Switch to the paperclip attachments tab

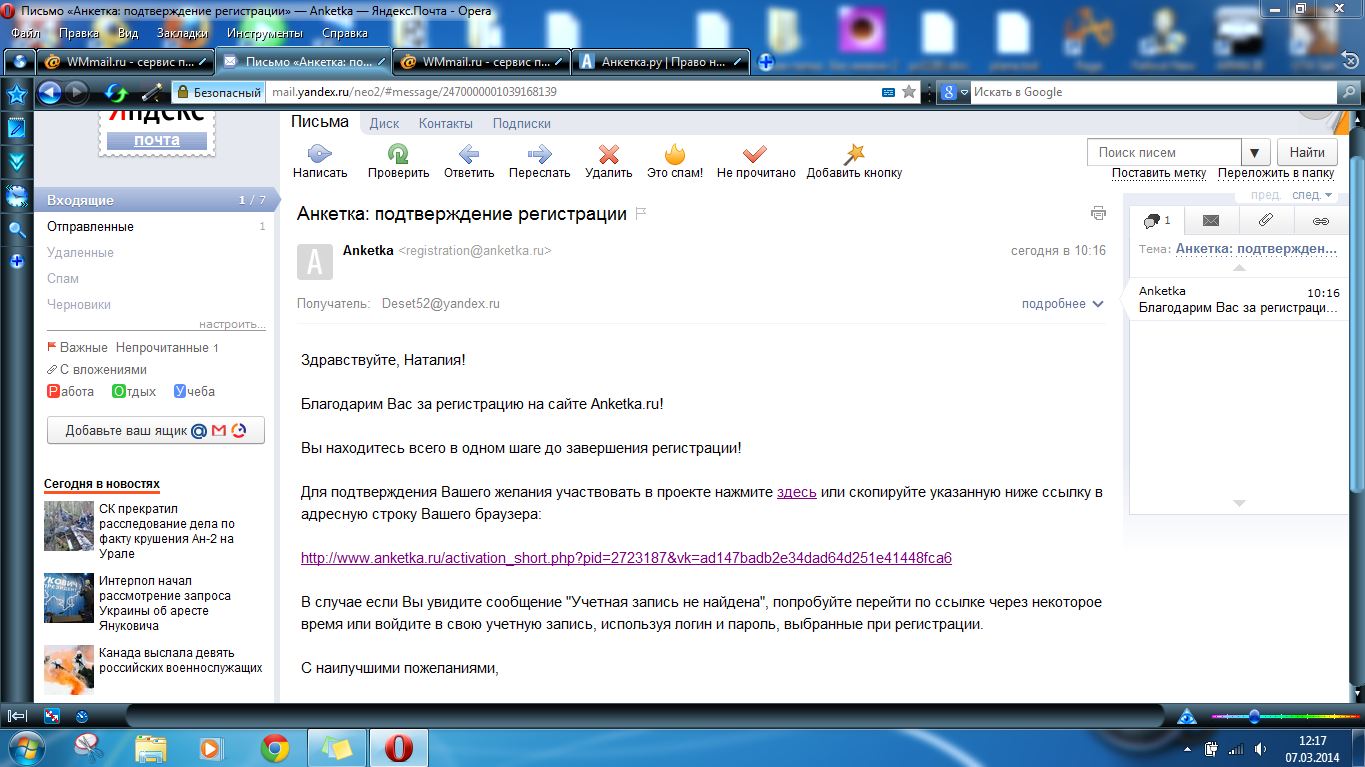(x=1265, y=221)
